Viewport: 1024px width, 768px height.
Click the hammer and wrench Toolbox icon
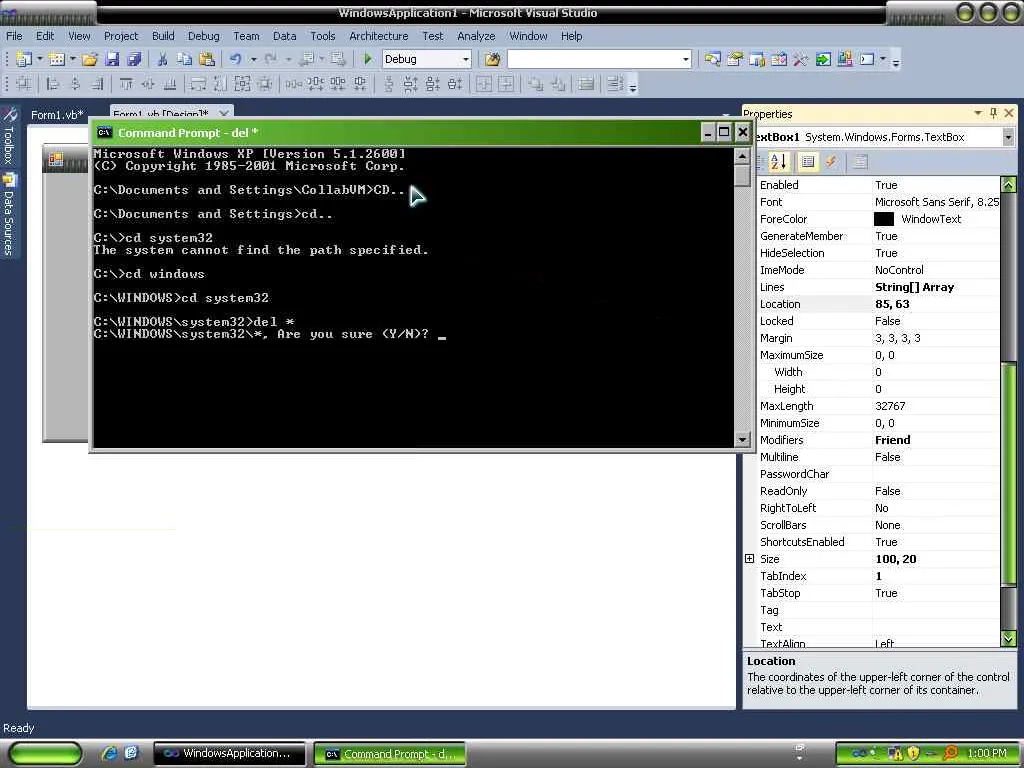(801, 59)
